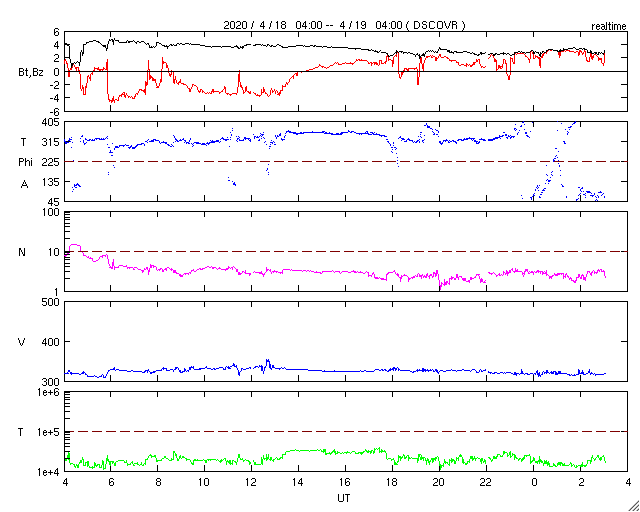The image size is (640, 512).
Task: Click the "Phi" axis label
Action: [25, 162]
